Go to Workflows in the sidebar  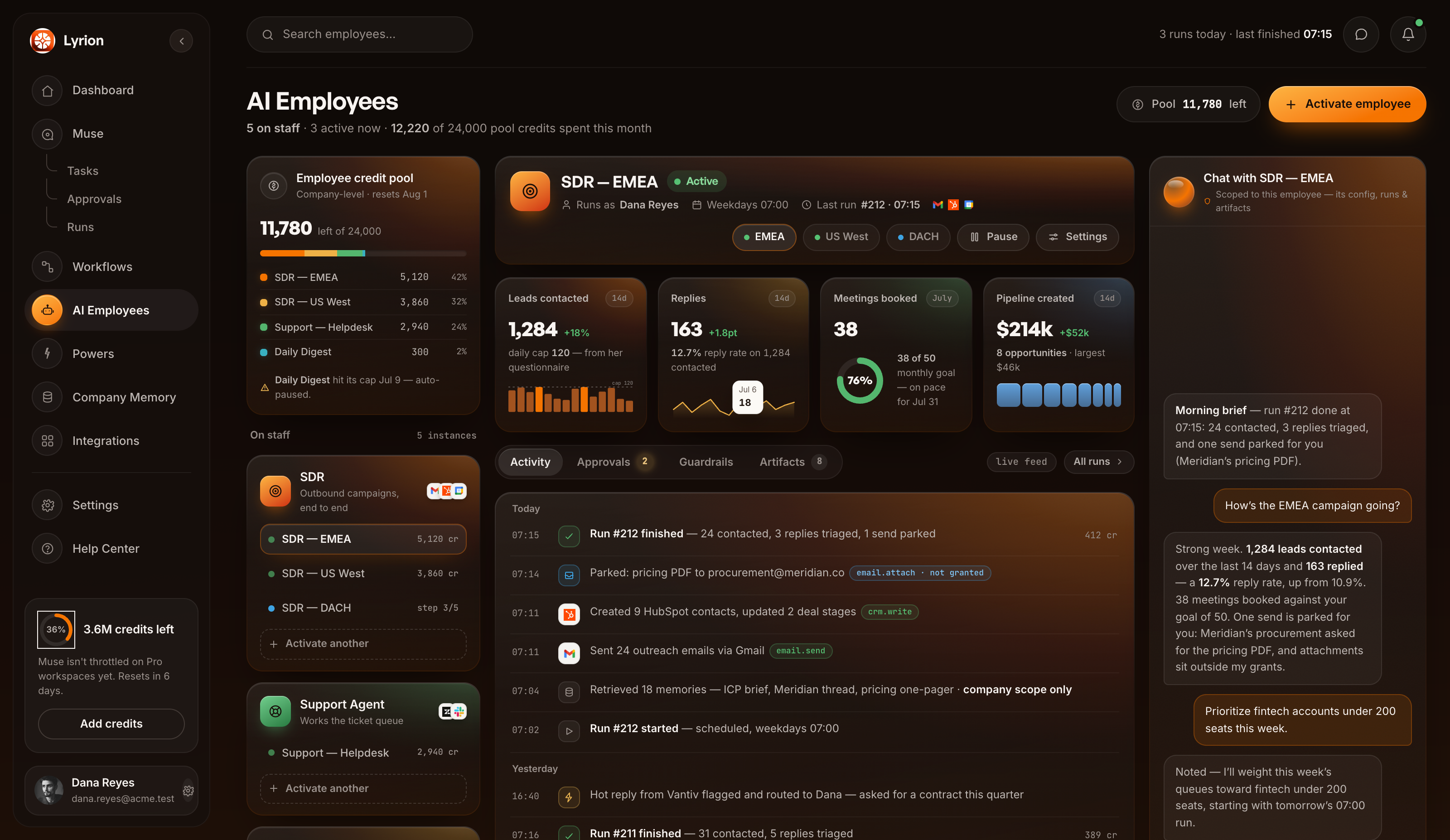pyautogui.click(x=111, y=267)
